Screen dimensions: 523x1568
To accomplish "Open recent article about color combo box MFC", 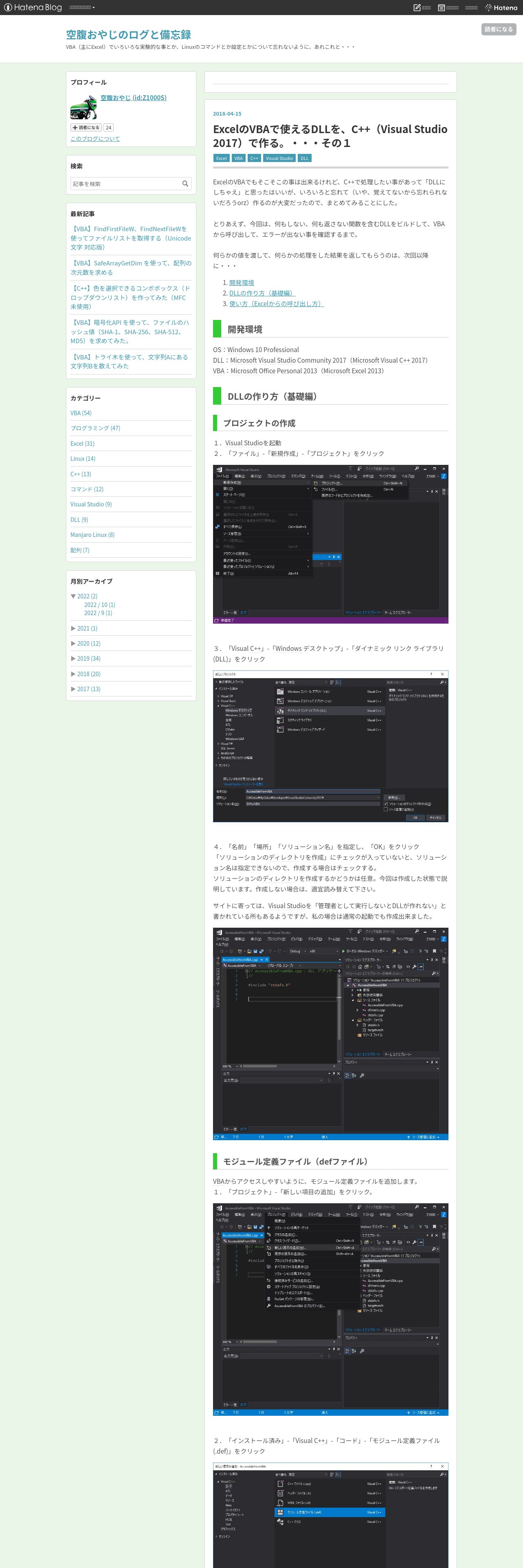I will (x=130, y=297).
